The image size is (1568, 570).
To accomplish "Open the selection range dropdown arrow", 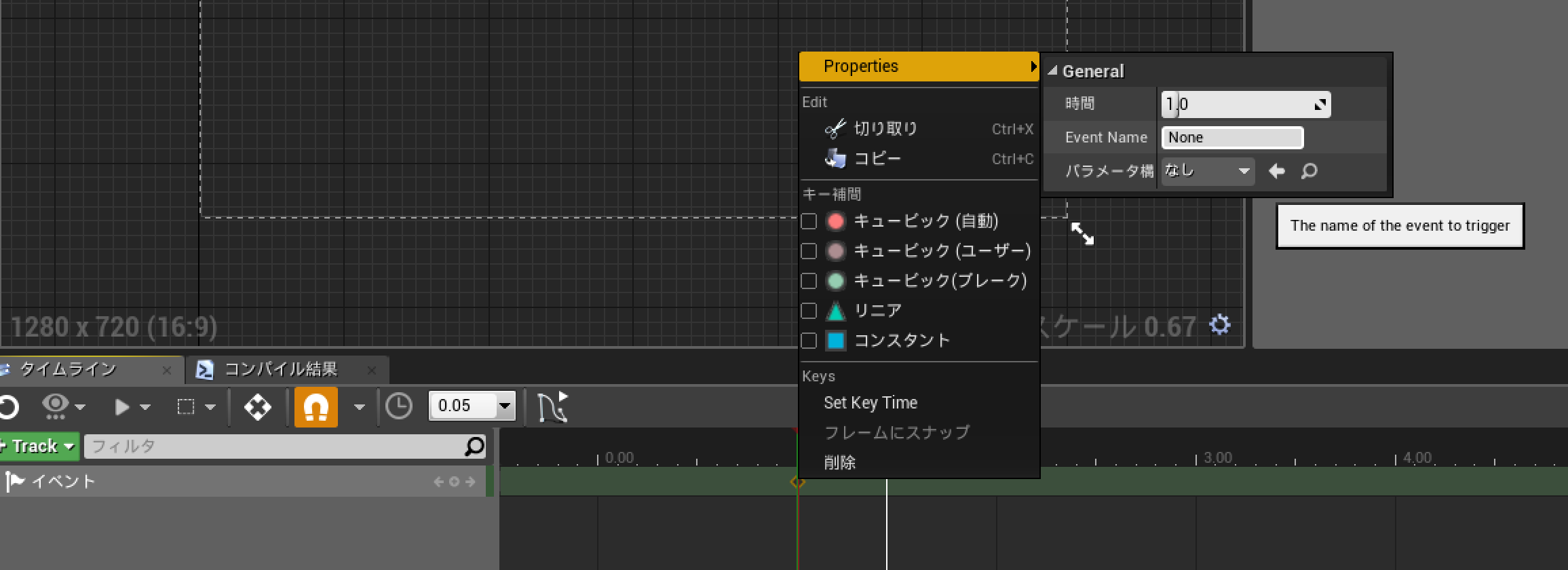I will tap(210, 407).
